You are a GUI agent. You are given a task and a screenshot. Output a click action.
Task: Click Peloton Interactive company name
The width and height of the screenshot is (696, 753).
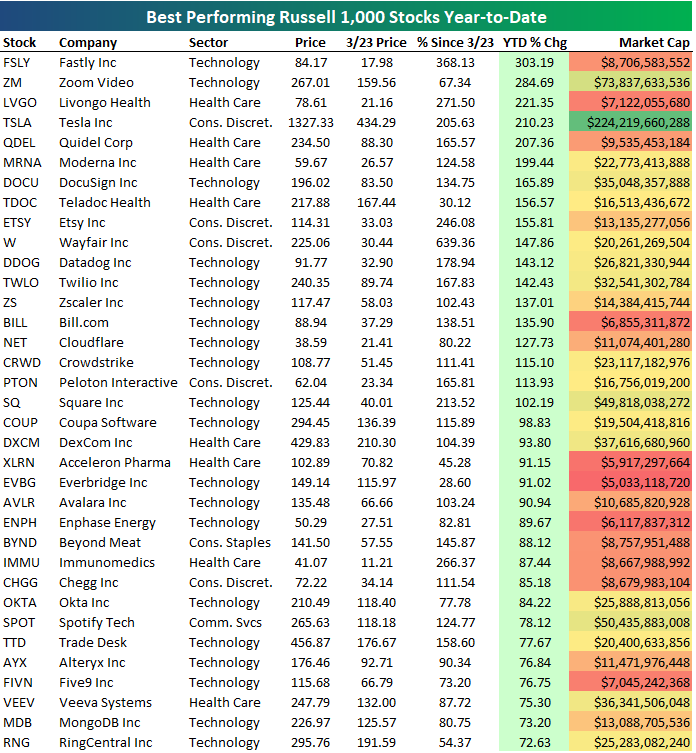pos(118,383)
